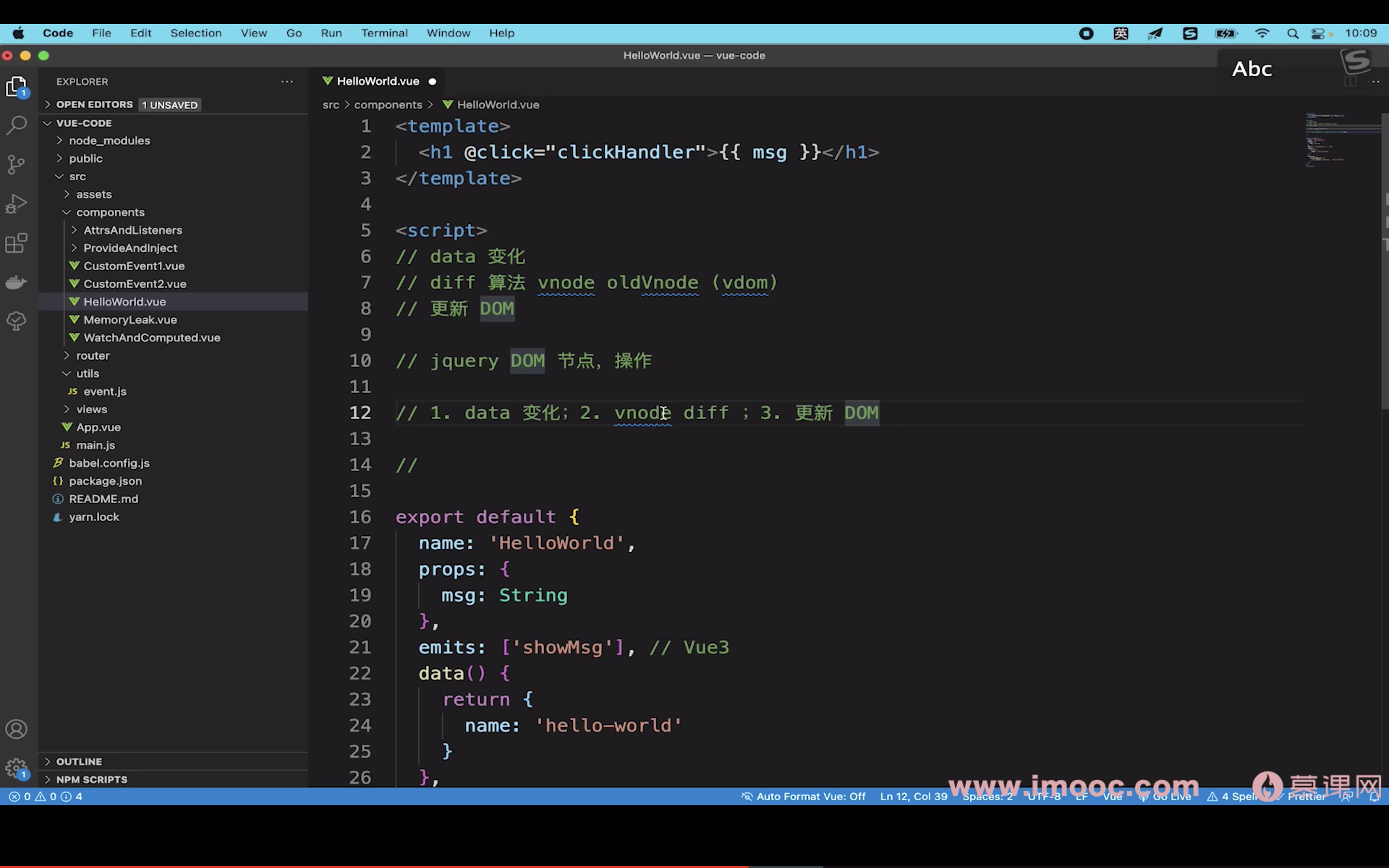Toggle Go Live server in status bar
1389x868 pixels.
click(x=1165, y=796)
